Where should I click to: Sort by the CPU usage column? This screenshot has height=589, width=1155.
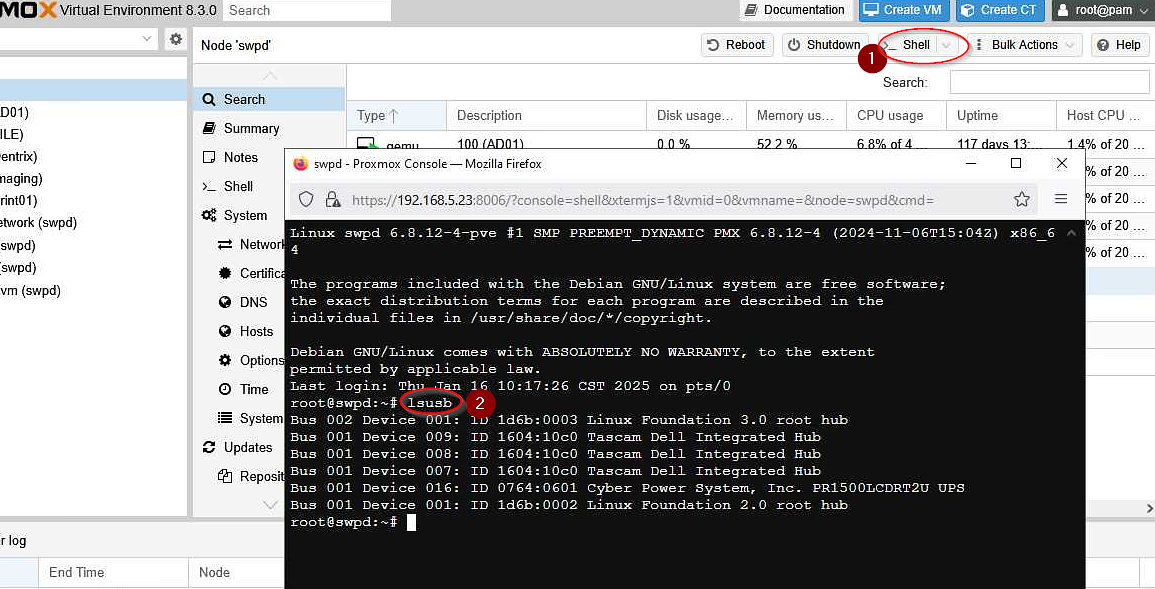896,116
